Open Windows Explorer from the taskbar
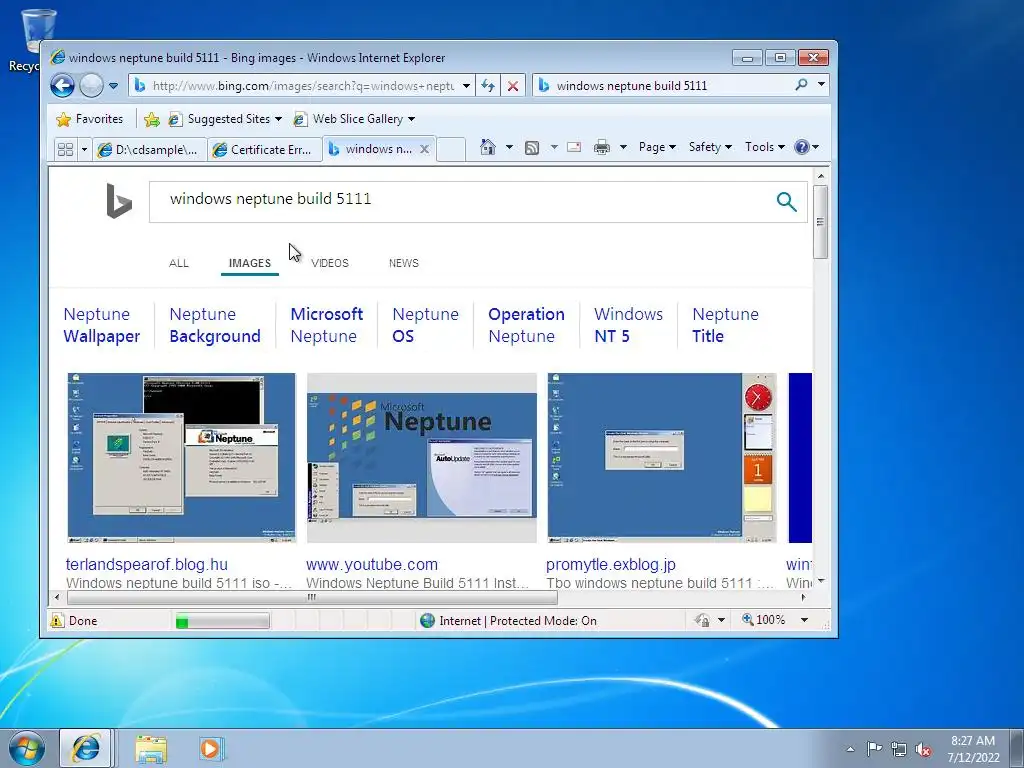This screenshot has height=768, width=1024. [x=151, y=749]
